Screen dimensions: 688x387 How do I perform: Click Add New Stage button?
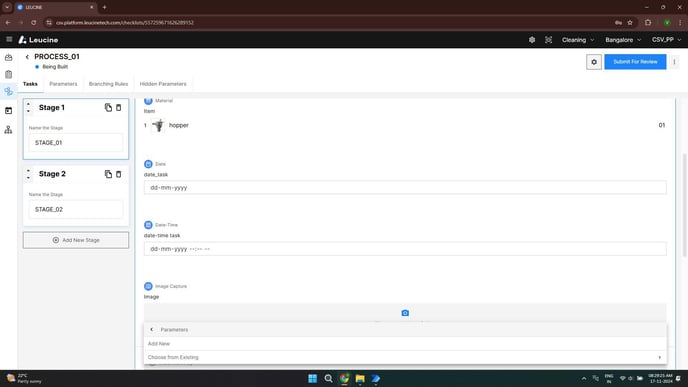(x=76, y=240)
